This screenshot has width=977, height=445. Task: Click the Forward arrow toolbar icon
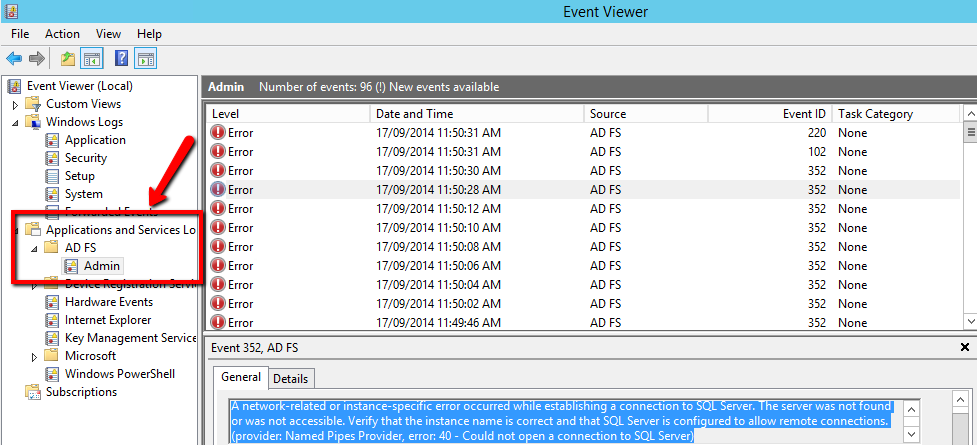[x=37, y=59]
